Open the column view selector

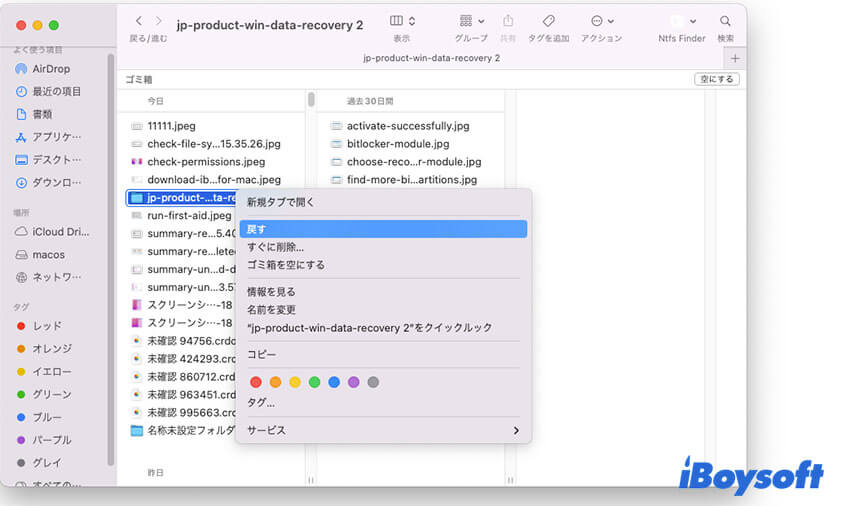[402, 21]
